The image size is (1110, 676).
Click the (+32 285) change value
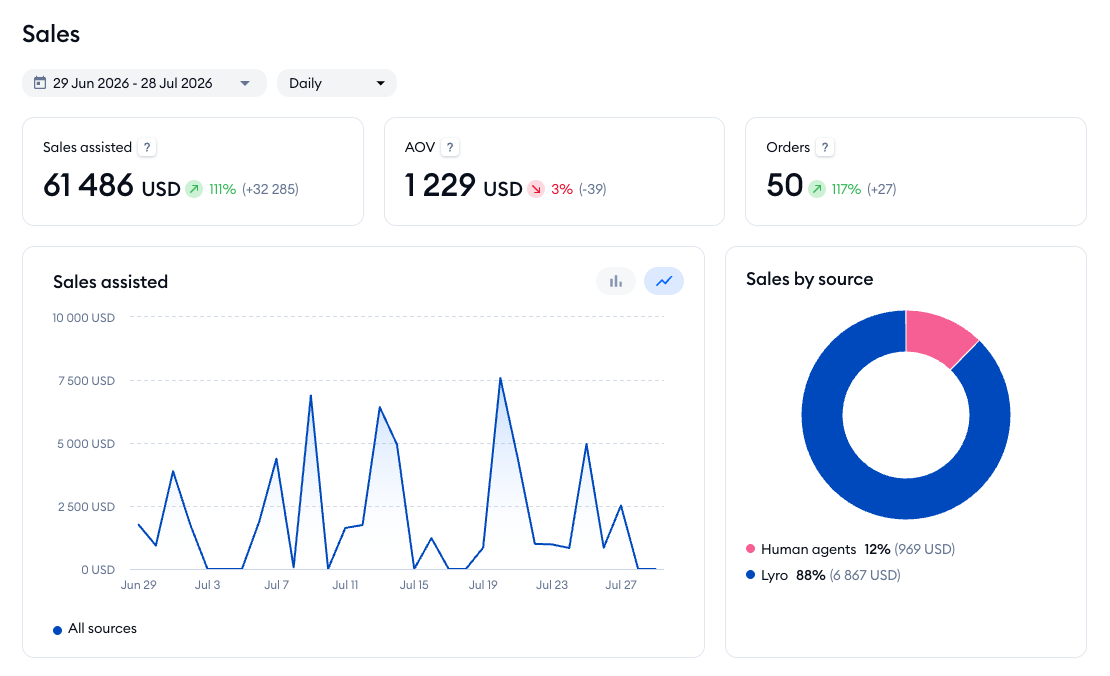(x=270, y=189)
